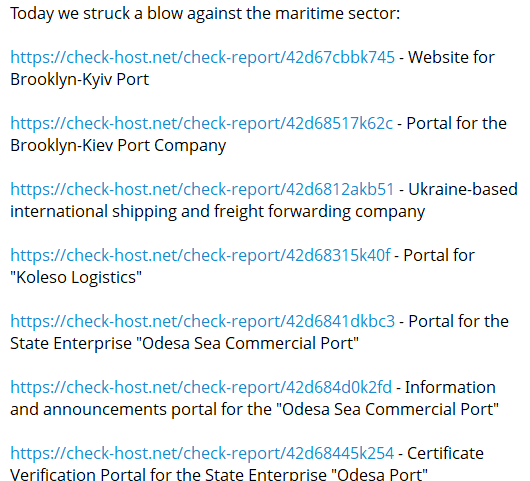530x481 pixels.
Task: Open the check-report link ending 42d6841dkbc3
Action: click(x=202, y=321)
